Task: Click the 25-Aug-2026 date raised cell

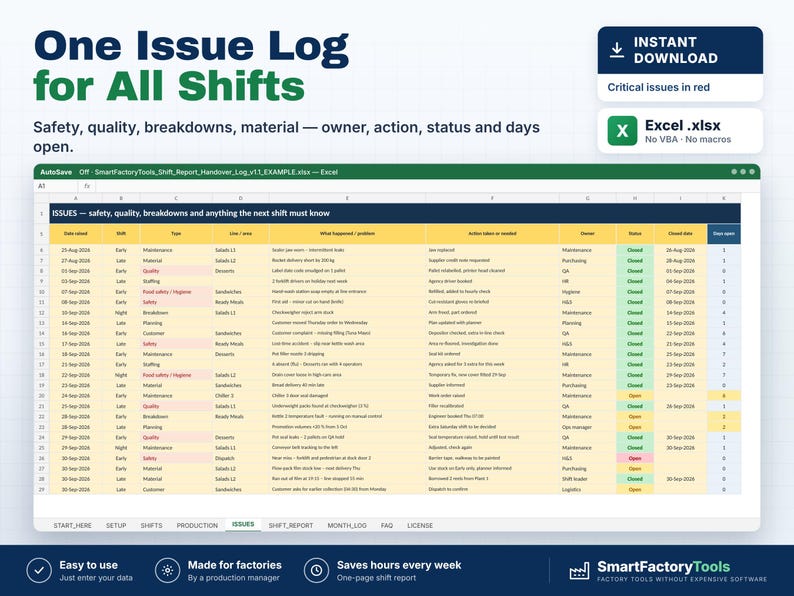Action: [x=75, y=250]
